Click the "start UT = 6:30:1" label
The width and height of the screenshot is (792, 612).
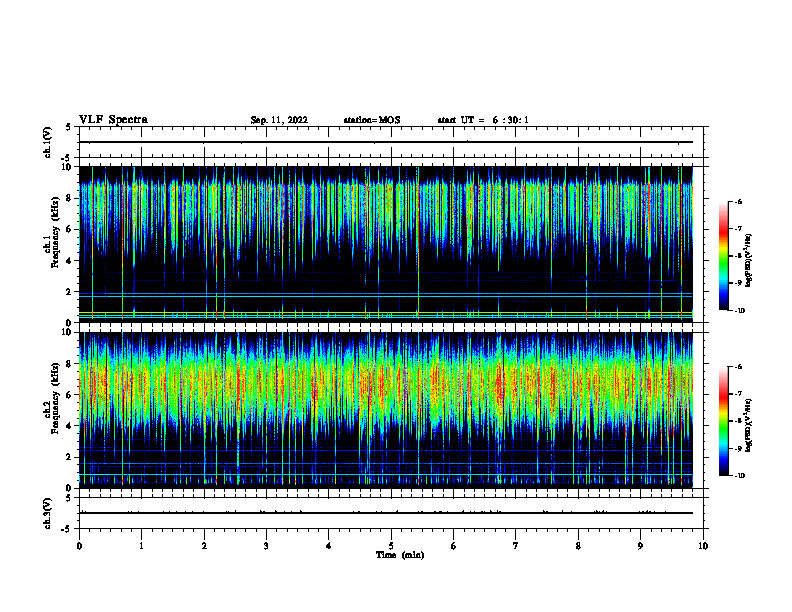click(x=483, y=120)
